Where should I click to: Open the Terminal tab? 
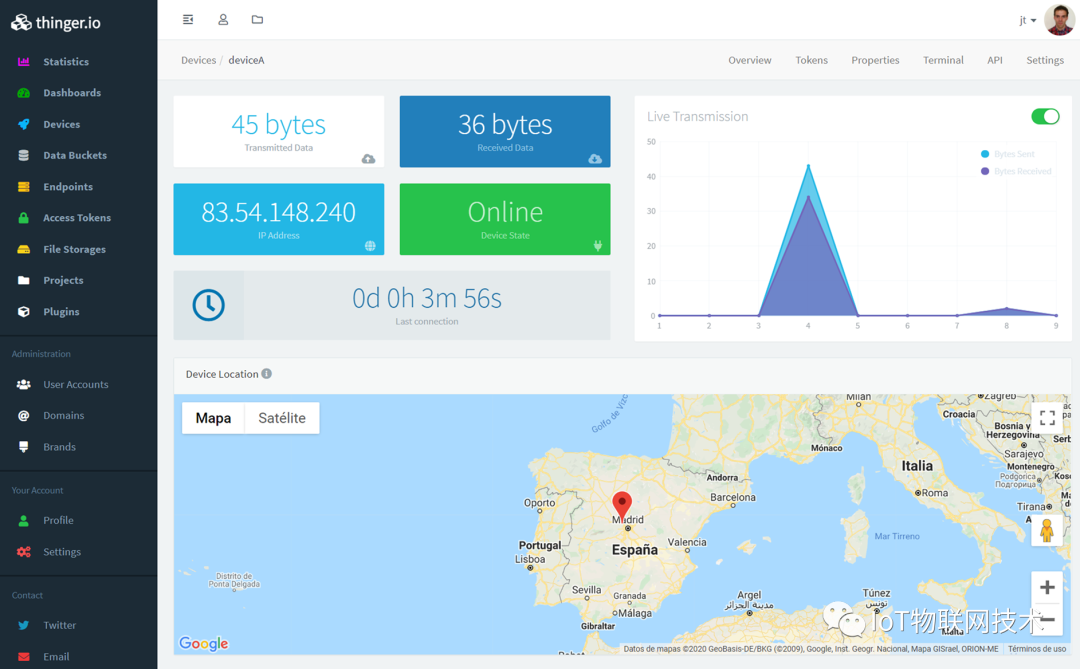[943, 60]
